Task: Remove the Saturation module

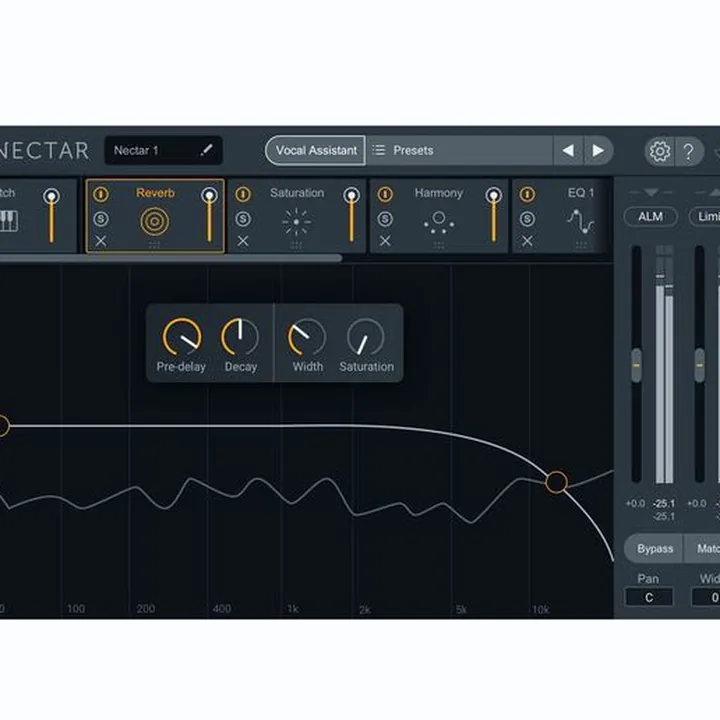Action: [243, 241]
